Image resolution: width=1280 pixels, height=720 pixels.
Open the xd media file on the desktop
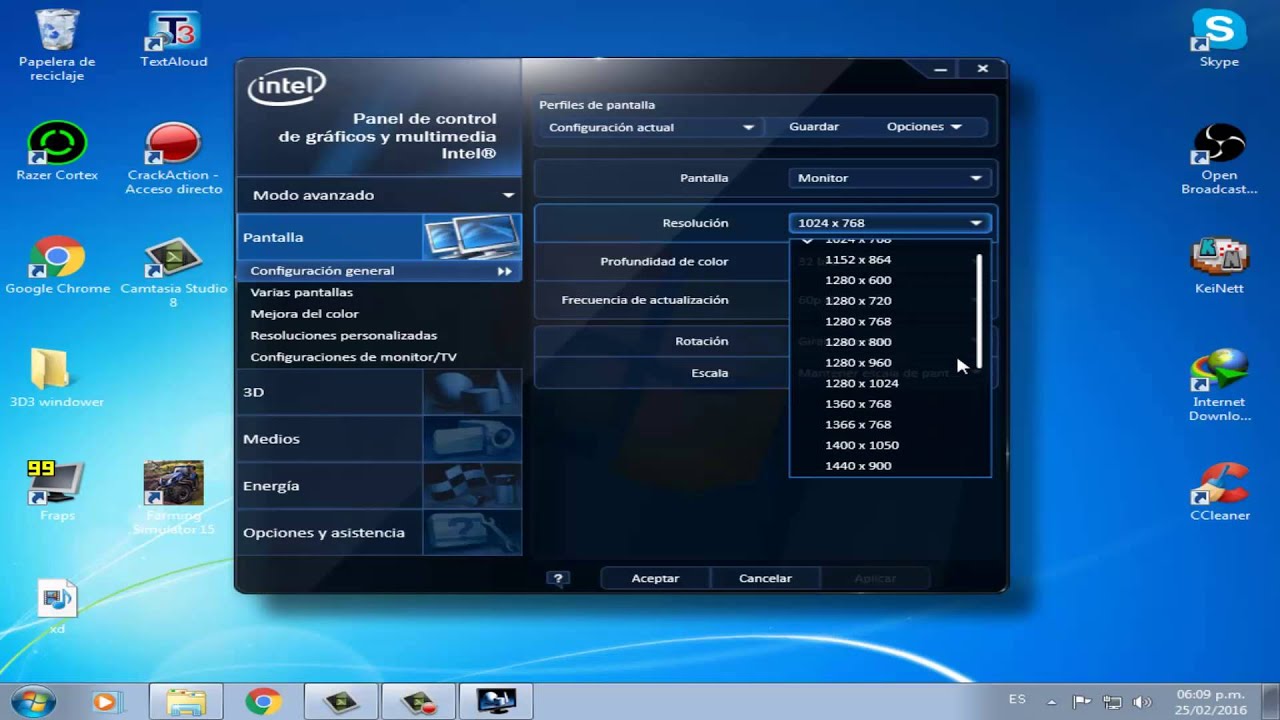[x=57, y=606]
